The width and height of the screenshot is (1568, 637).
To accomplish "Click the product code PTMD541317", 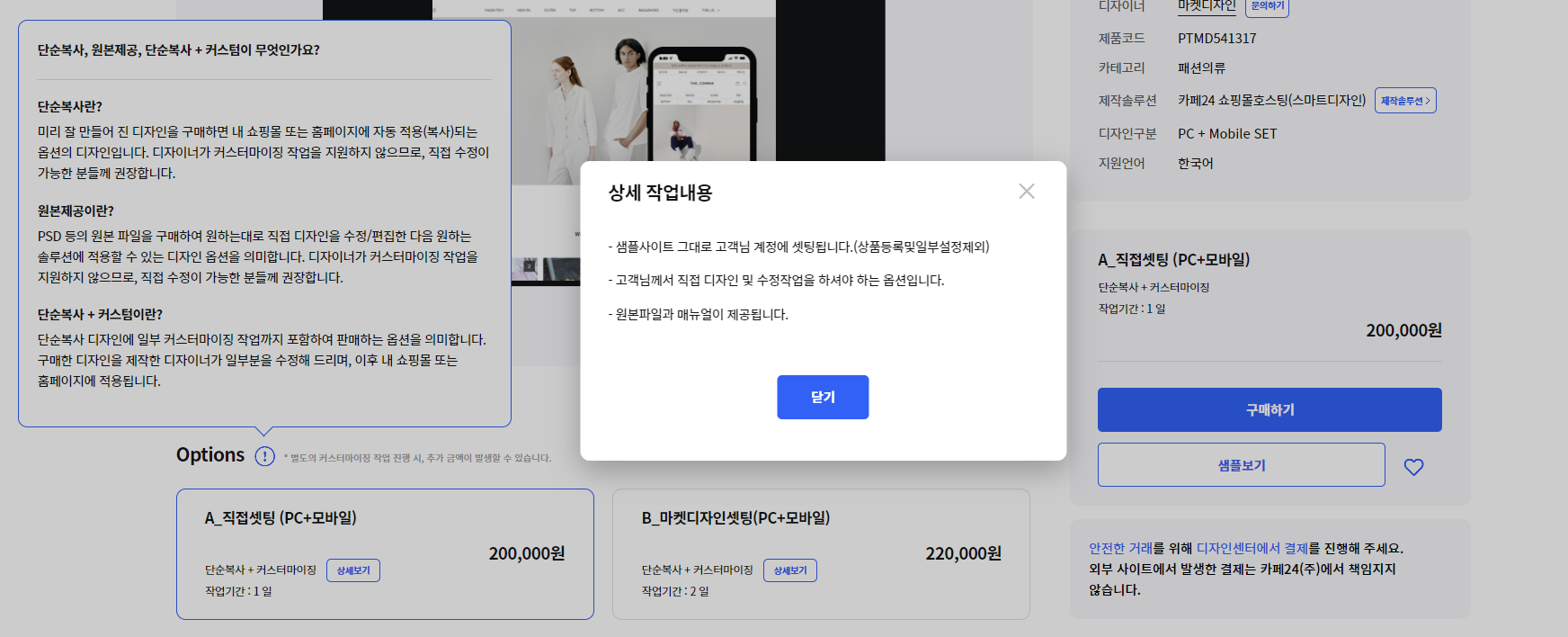I will pyautogui.click(x=1217, y=39).
